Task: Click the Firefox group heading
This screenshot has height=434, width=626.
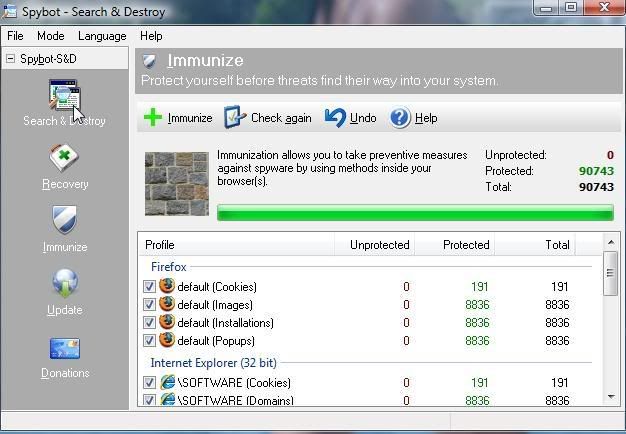Action: [x=168, y=267]
